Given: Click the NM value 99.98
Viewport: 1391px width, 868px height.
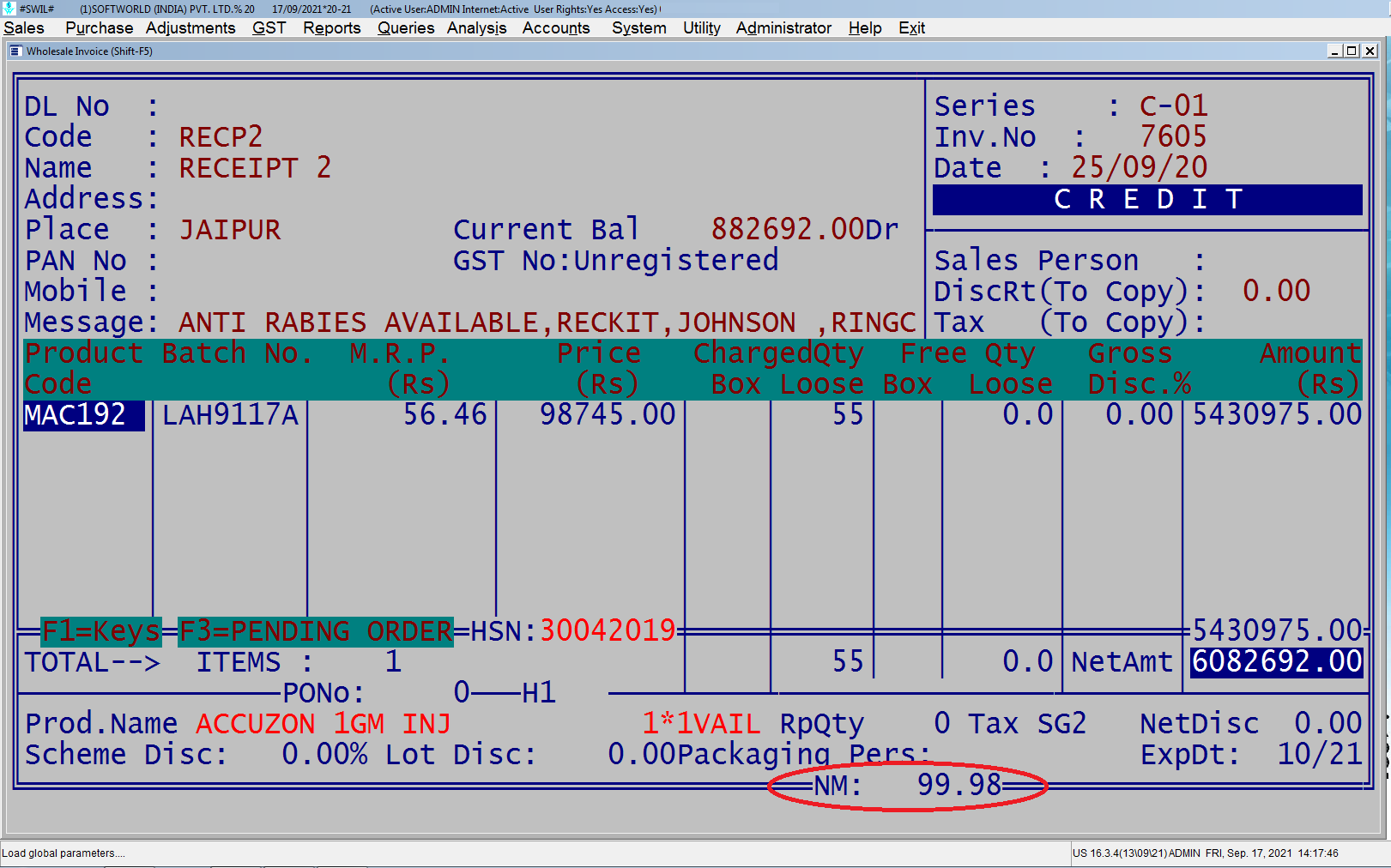Looking at the screenshot, I should pyautogui.click(x=959, y=785).
